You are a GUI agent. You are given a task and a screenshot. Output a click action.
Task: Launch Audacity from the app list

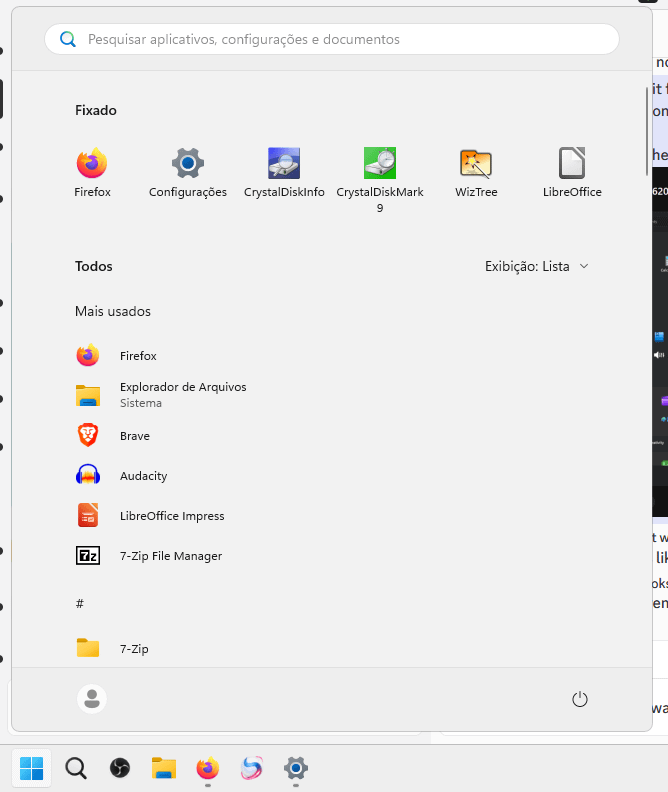coord(143,476)
